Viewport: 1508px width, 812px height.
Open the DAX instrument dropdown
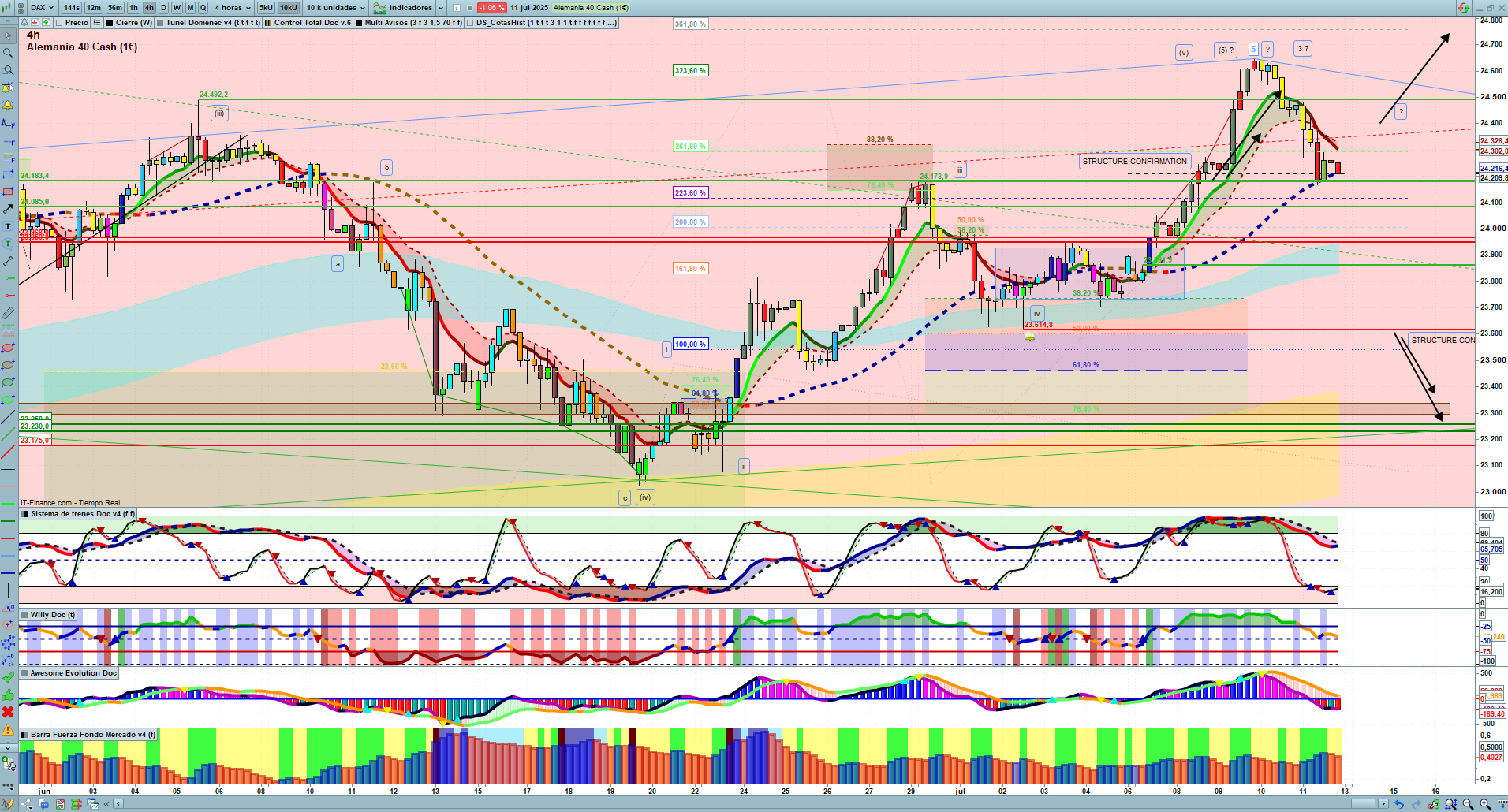(42, 8)
